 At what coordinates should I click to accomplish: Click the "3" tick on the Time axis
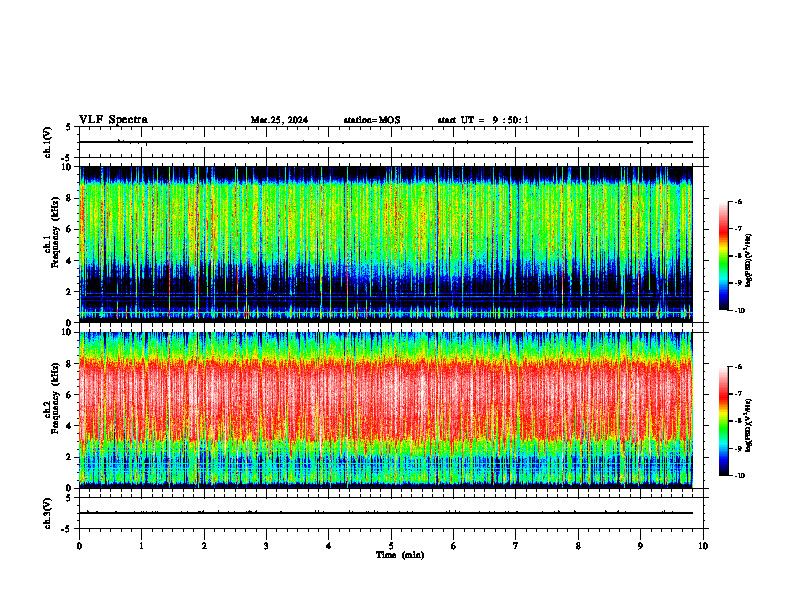(266, 546)
